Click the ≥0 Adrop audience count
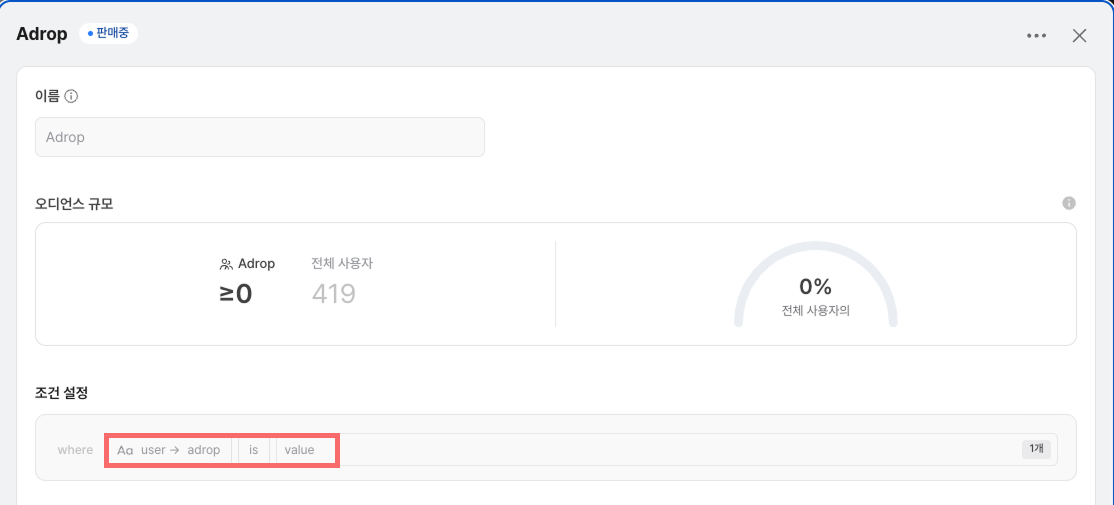Image resolution: width=1114 pixels, height=505 pixels. point(236,294)
